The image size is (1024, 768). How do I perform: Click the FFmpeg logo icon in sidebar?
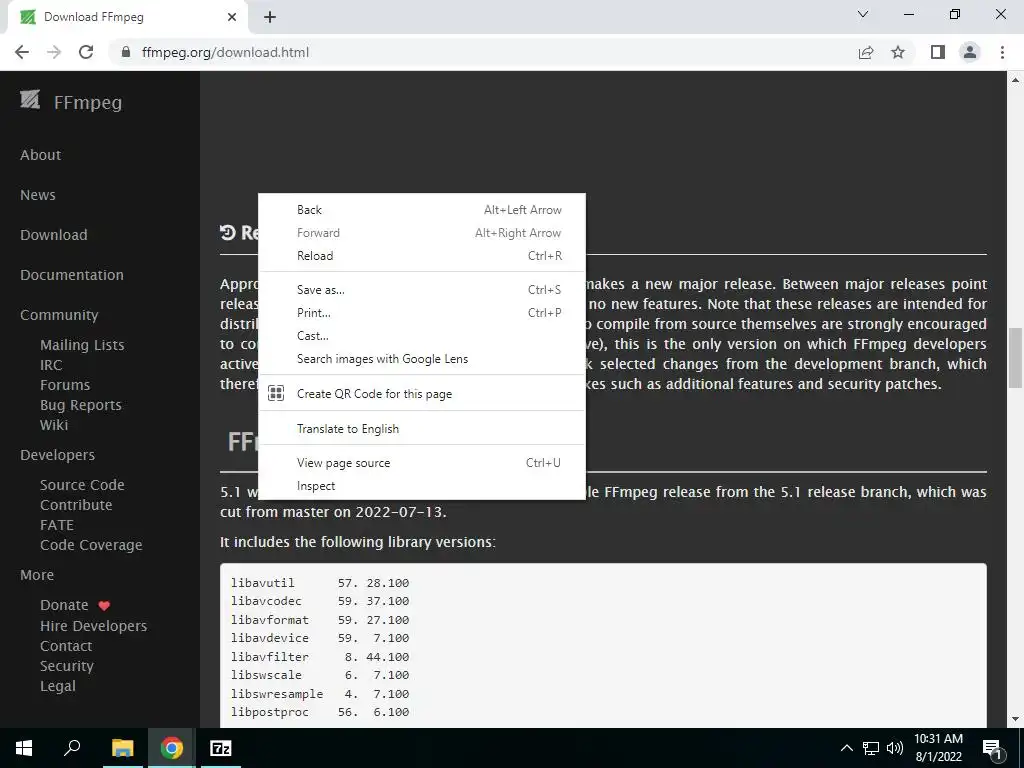click(30, 99)
